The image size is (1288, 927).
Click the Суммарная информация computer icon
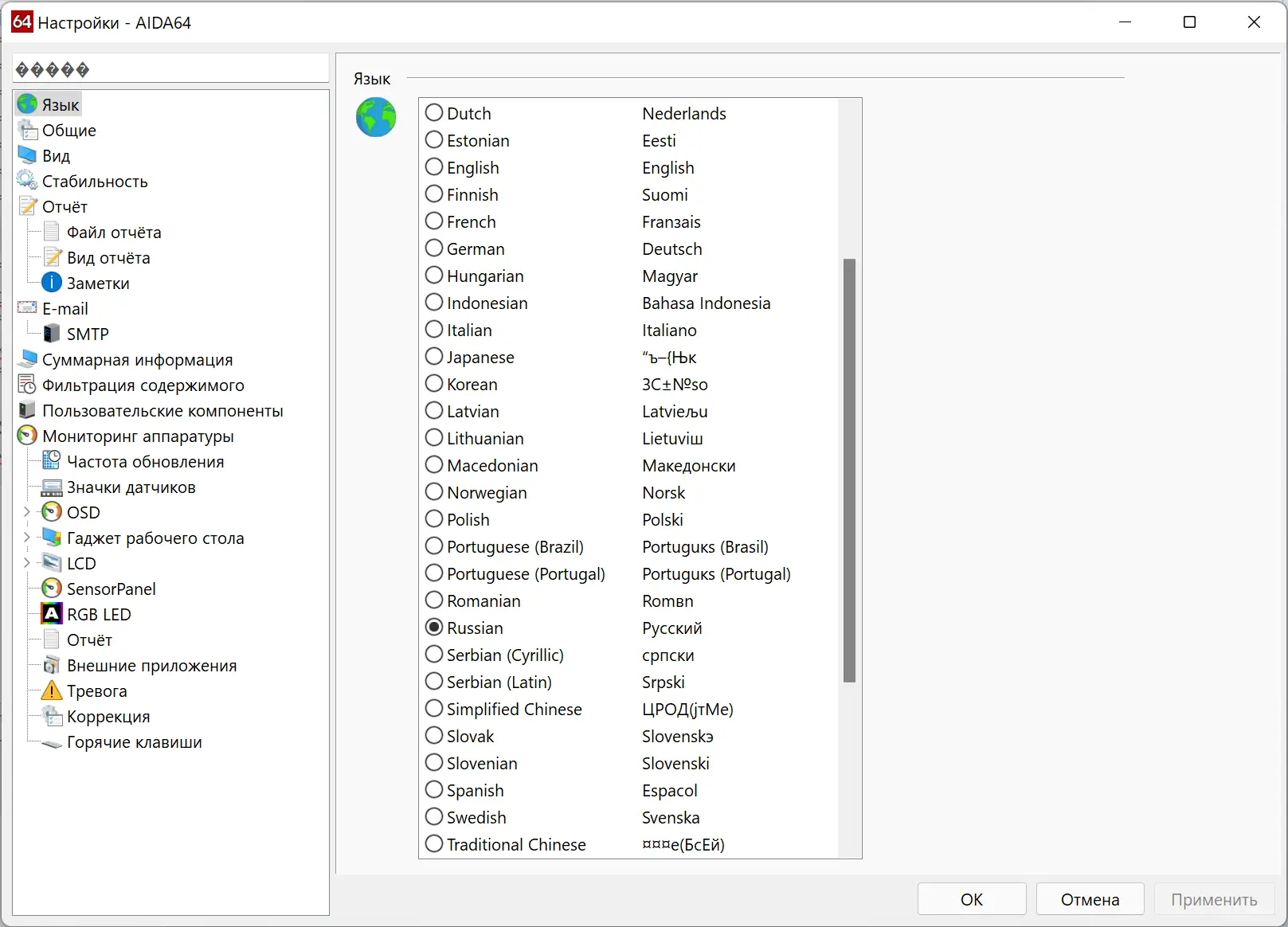tap(28, 359)
